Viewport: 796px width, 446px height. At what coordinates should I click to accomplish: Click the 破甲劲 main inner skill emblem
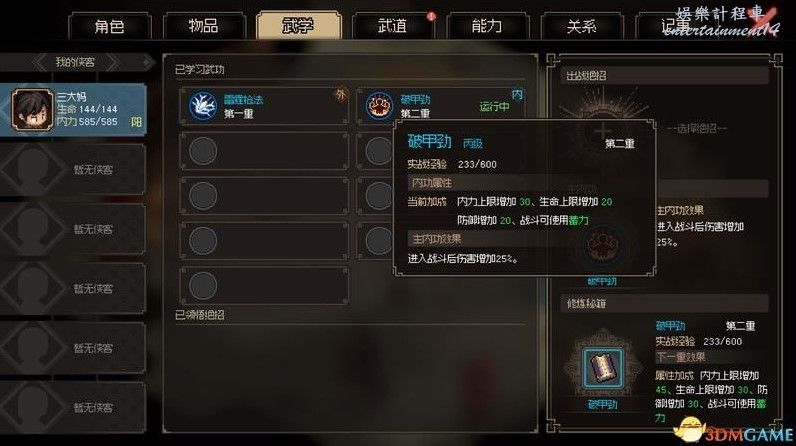(603, 246)
